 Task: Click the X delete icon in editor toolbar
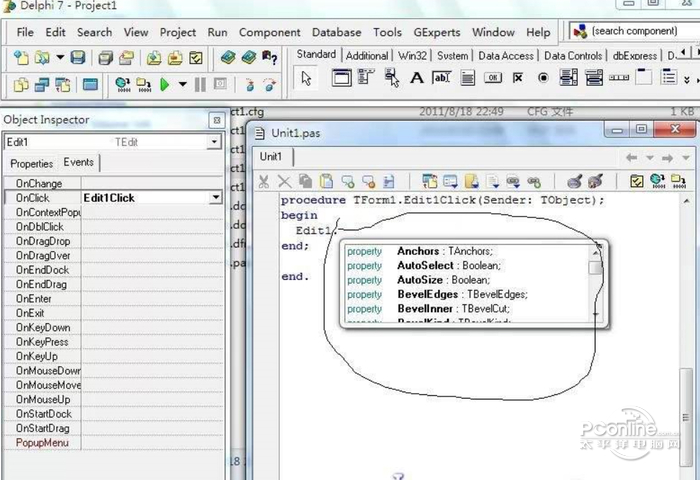tap(284, 182)
